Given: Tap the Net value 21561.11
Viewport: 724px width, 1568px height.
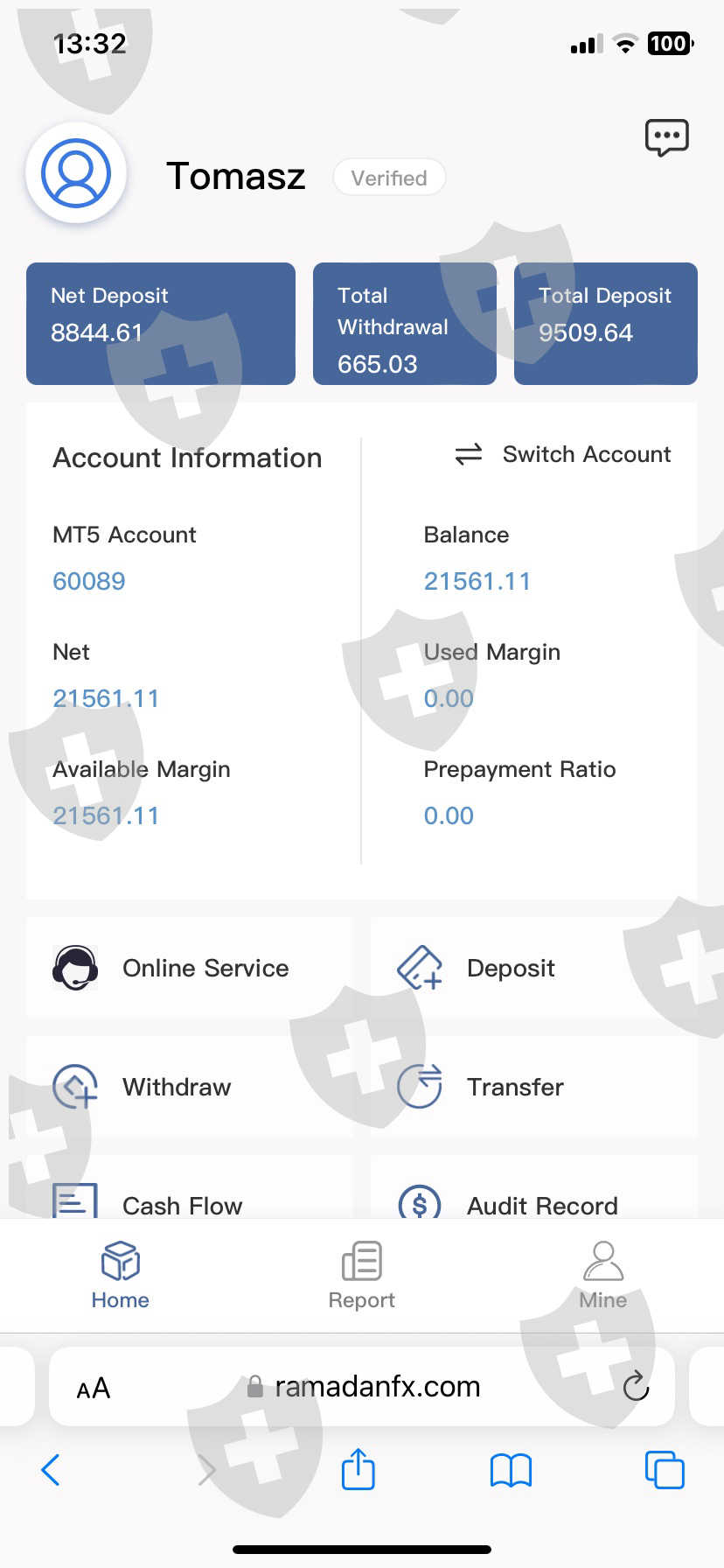Looking at the screenshot, I should click(x=106, y=698).
